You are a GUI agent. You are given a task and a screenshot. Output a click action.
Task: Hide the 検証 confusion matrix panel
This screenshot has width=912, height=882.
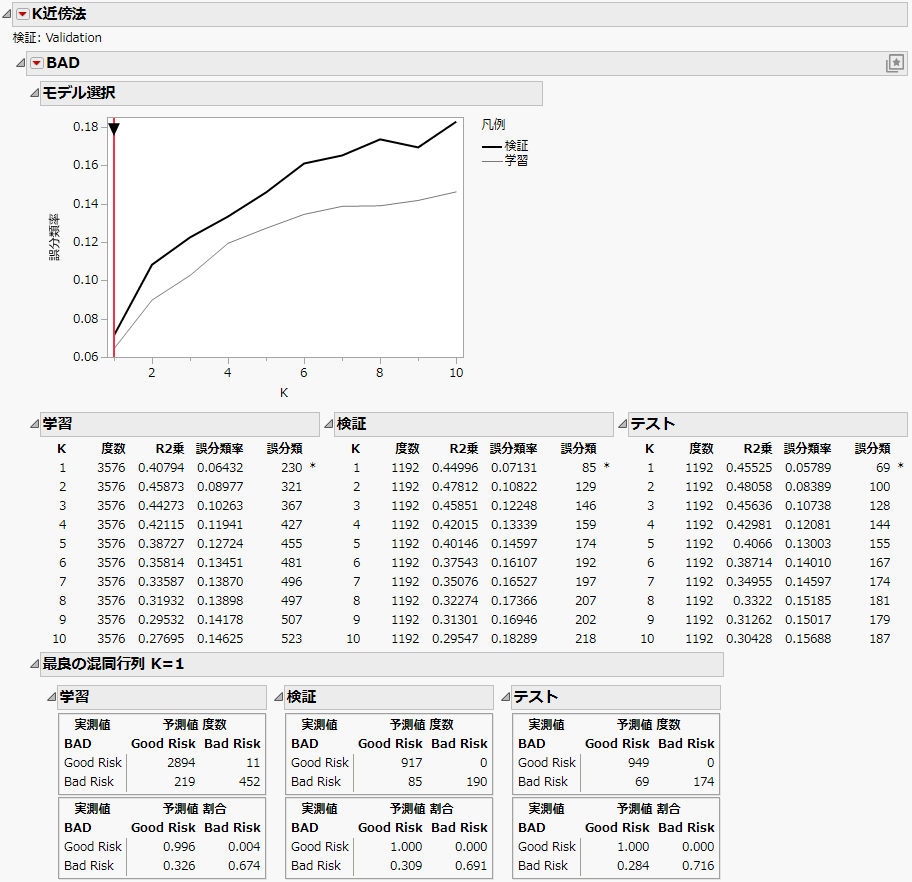pyautogui.click(x=277, y=697)
